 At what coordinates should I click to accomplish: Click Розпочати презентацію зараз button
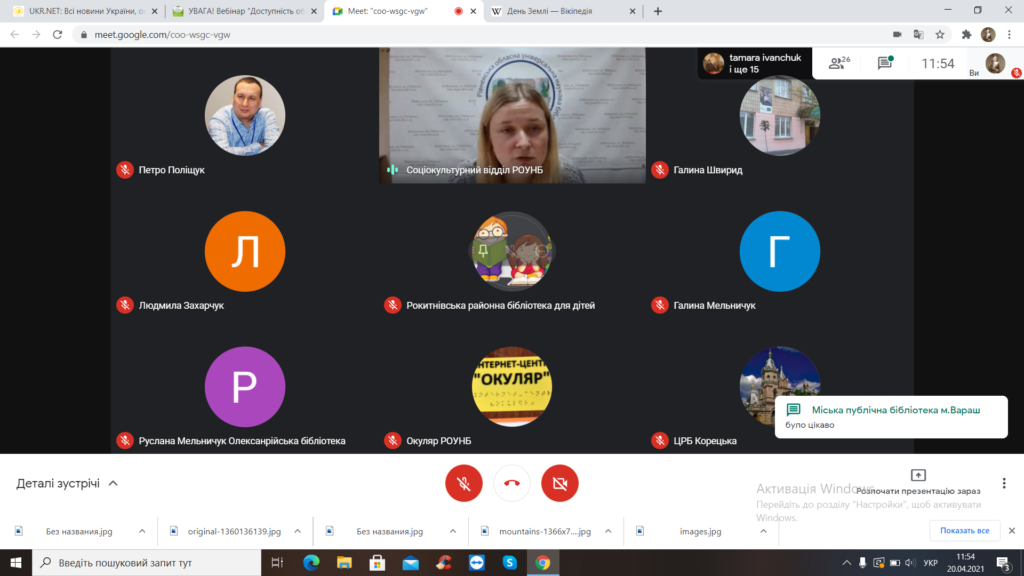point(918,483)
